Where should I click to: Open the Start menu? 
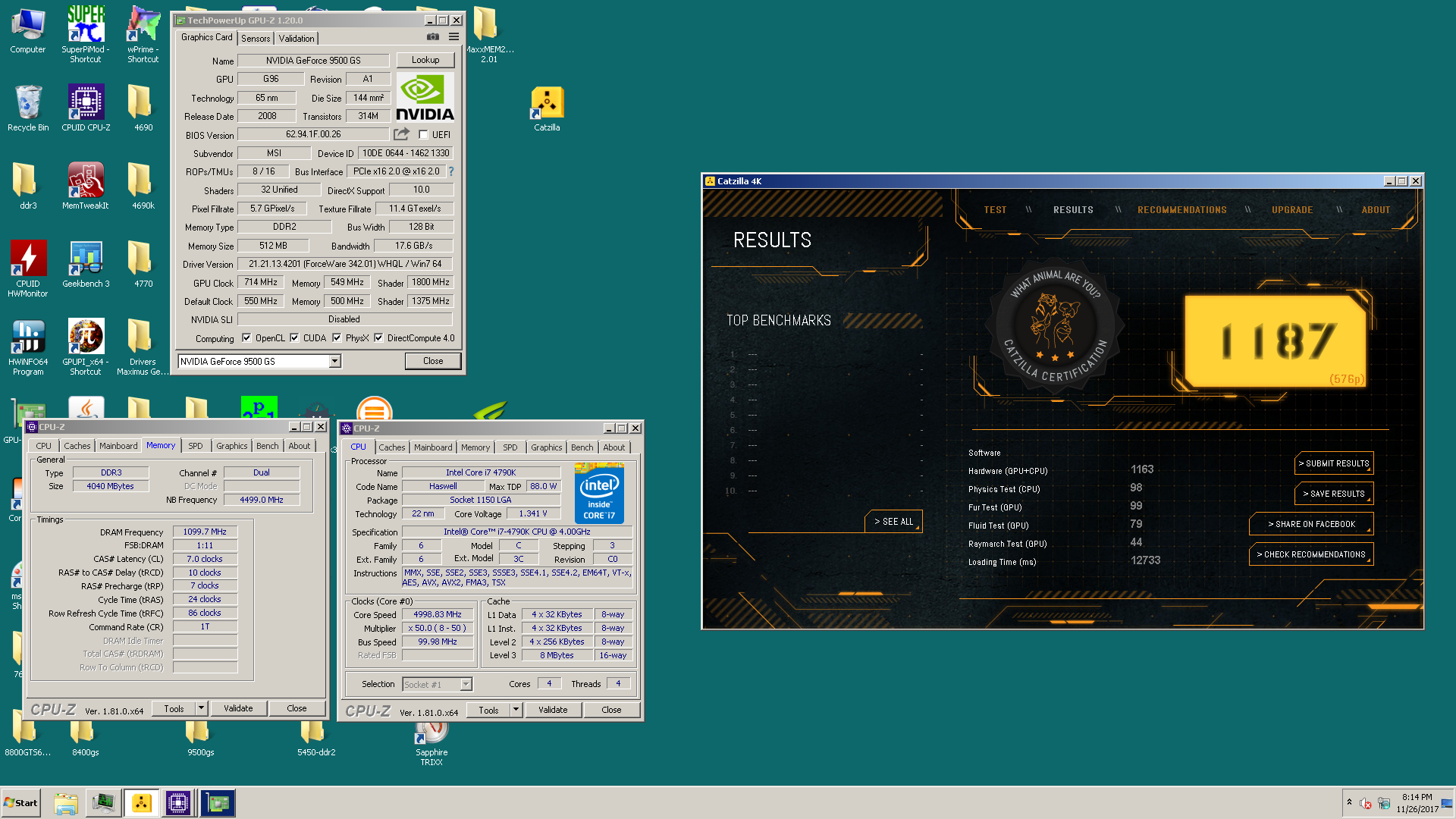tap(20, 803)
